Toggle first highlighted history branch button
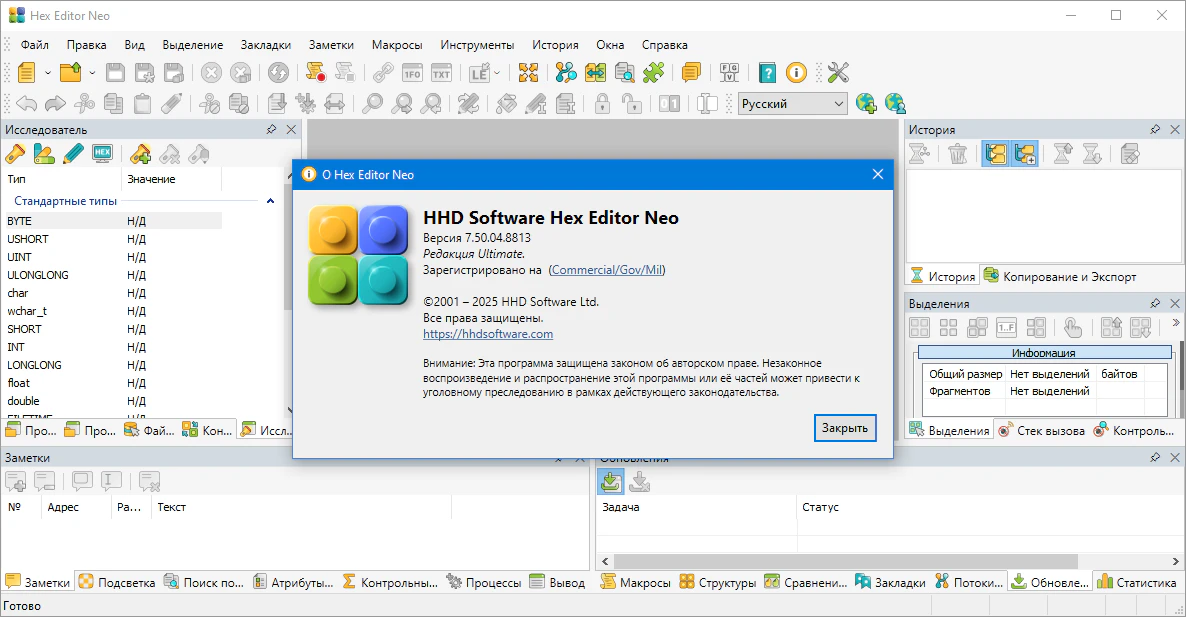Image resolution: width=1186 pixels, height=617 pixels. tap(995, 153)
